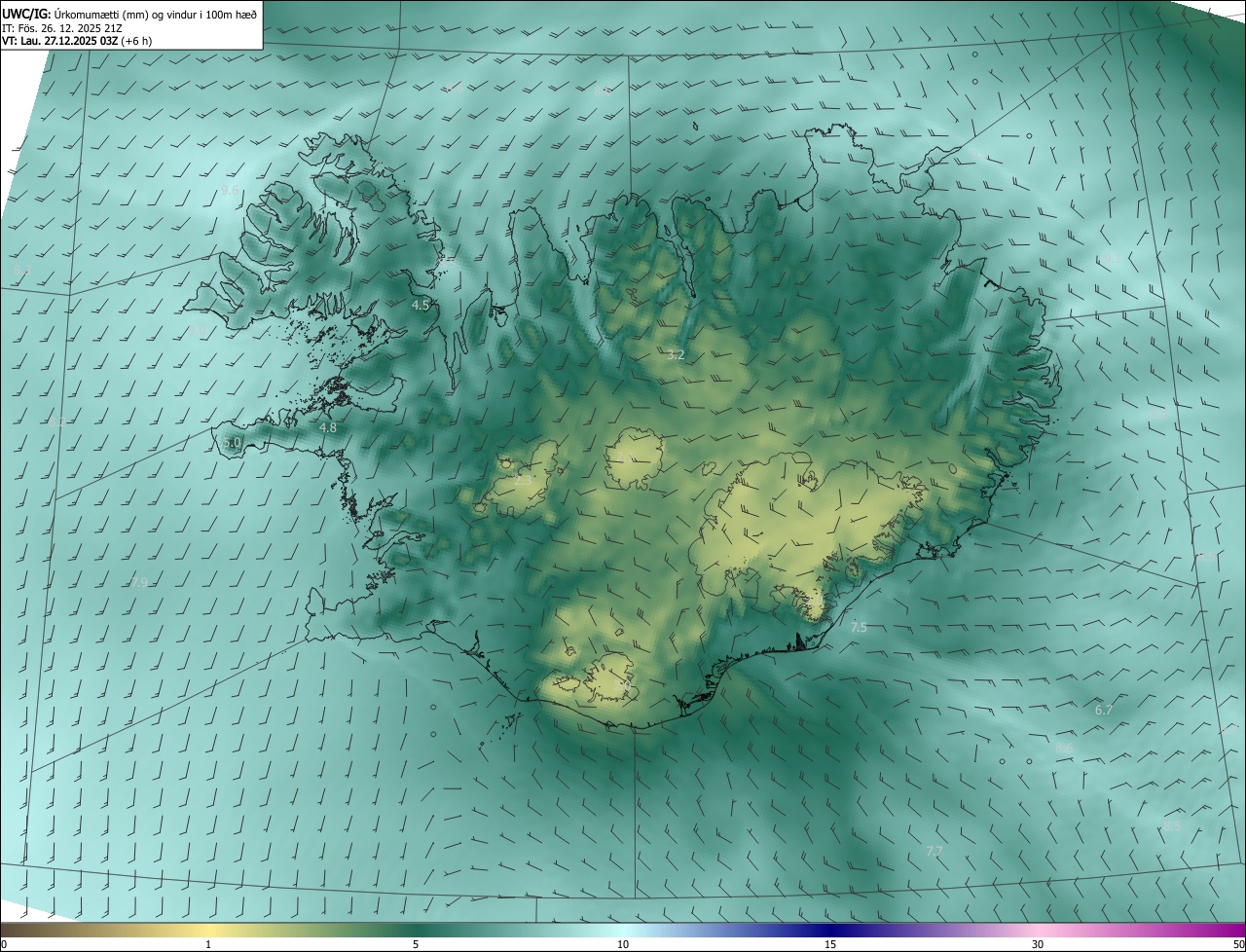1246x952 pixels.
Task: Click the 8.2 value label on the map
Action: 58,421
